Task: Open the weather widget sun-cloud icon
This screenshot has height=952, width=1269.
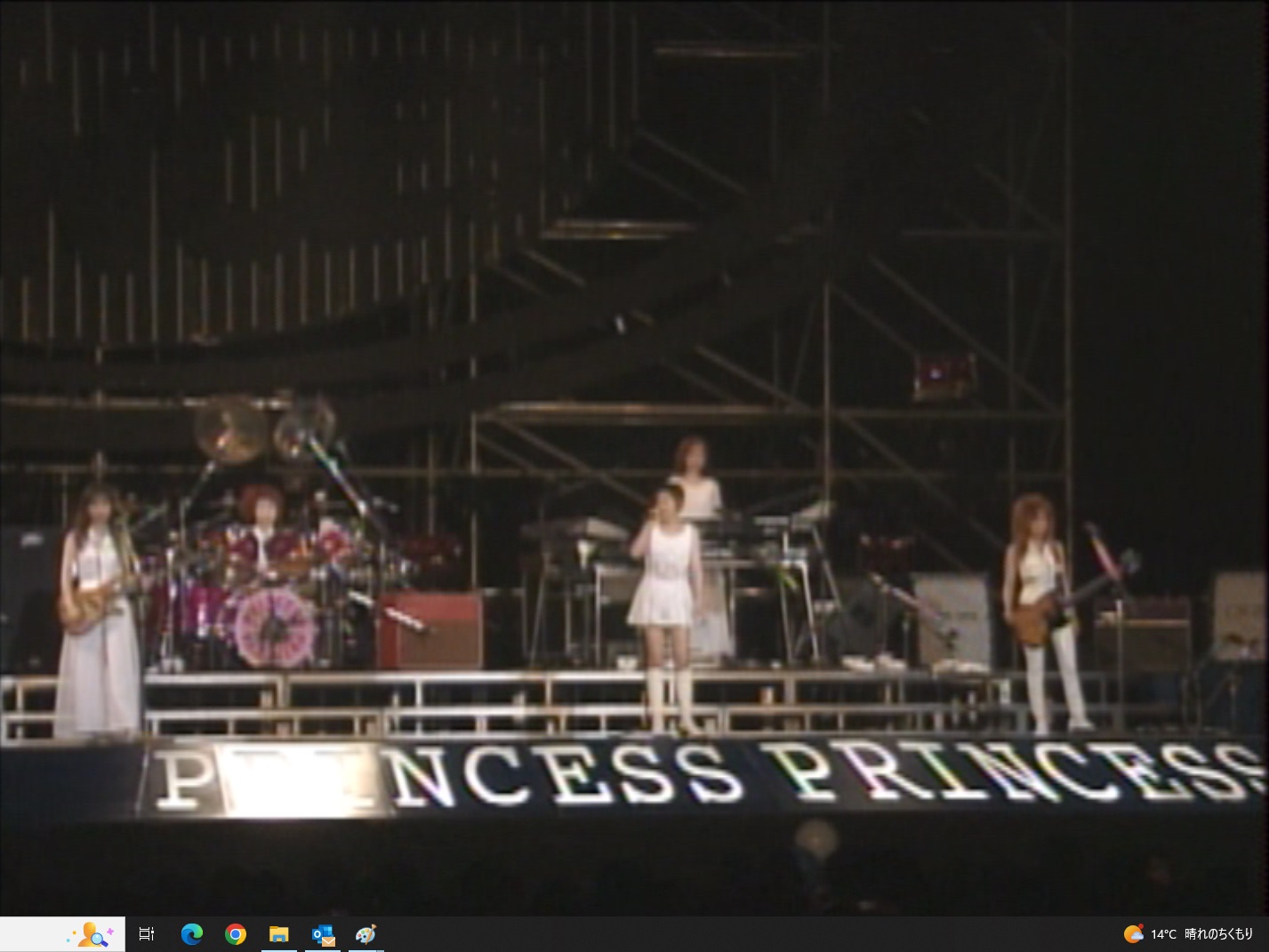Action: click(1133, 933)
